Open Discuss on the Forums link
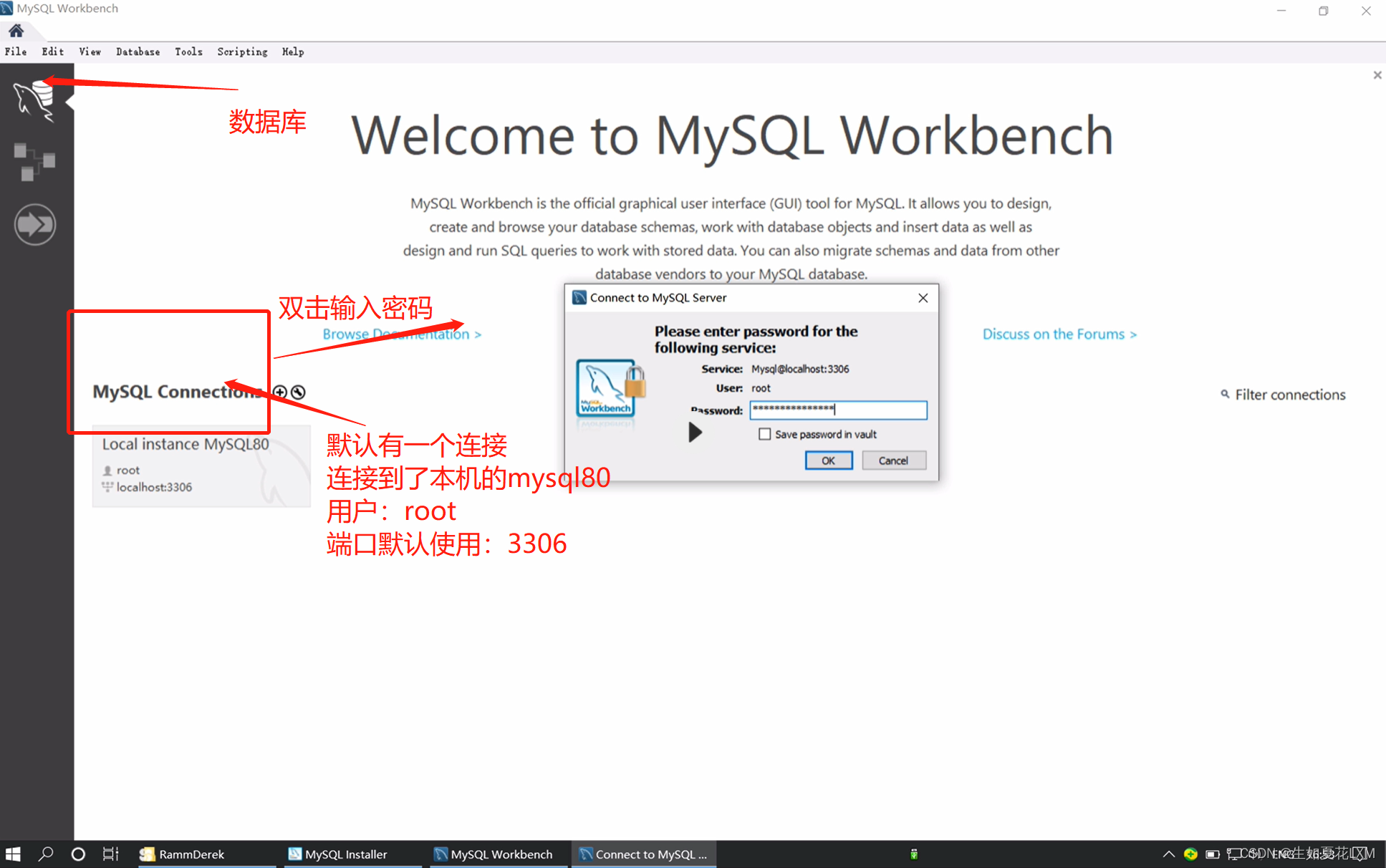1386x868 pixels. point(1059,334)
